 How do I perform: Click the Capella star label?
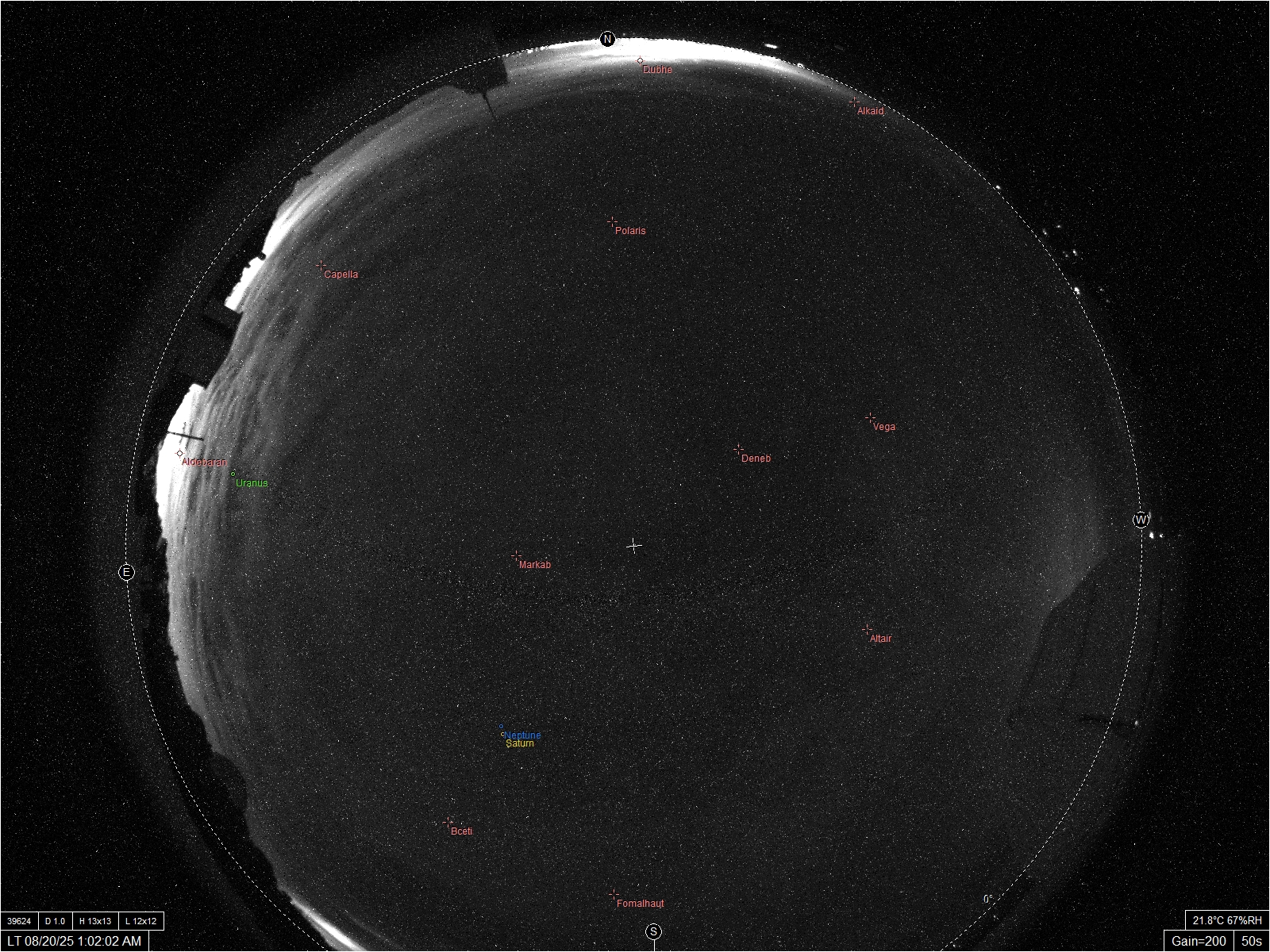pos(341,274)
